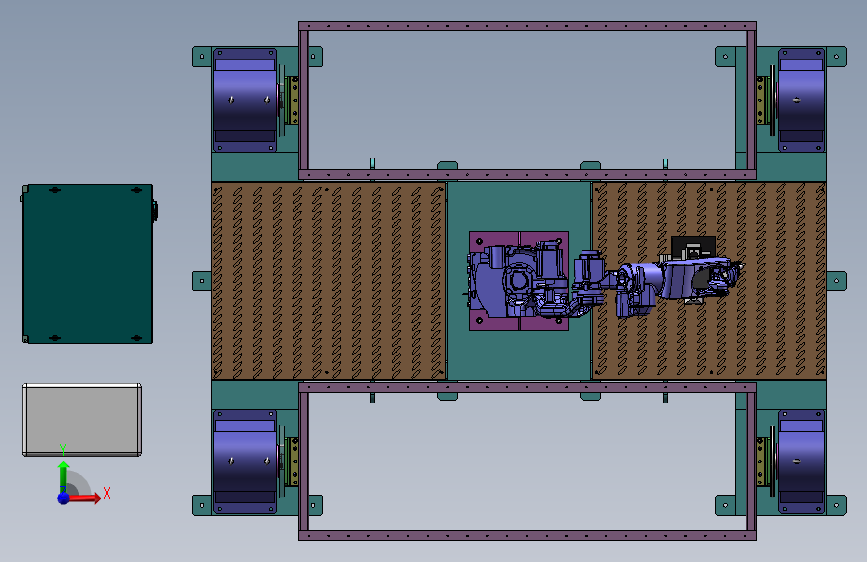The width and height of the screenshot is (867, 562).
Task: Select the dark green control cabinet
Action: pos(87,264)
